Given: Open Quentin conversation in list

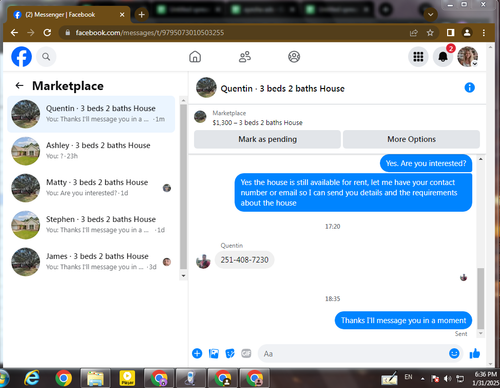Looking at the screenshot, I should [x=91, y=114].
